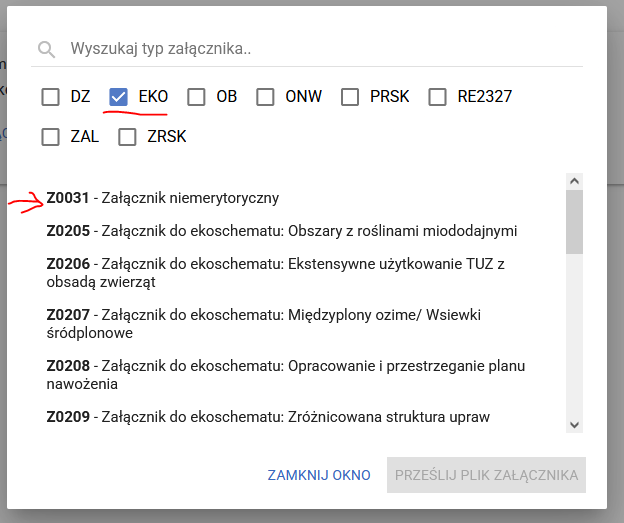The height and width of the screenshot is (523, 624).
Task: Click PRZEŚLIJ PLIK ZAŁĄCZNIKA button
Action: pos(486,475)
